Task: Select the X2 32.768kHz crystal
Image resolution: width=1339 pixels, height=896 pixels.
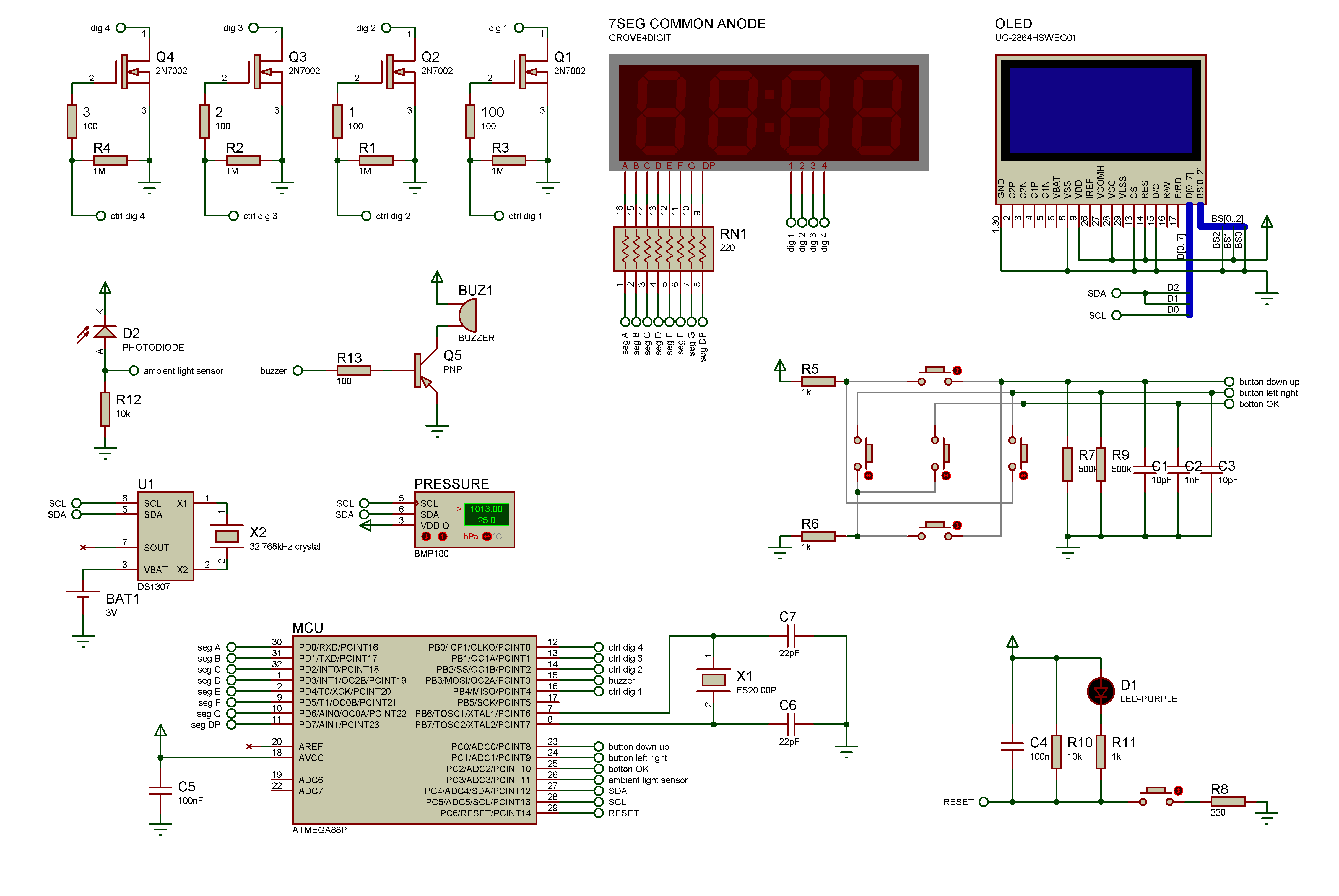Action: (227, 536)
